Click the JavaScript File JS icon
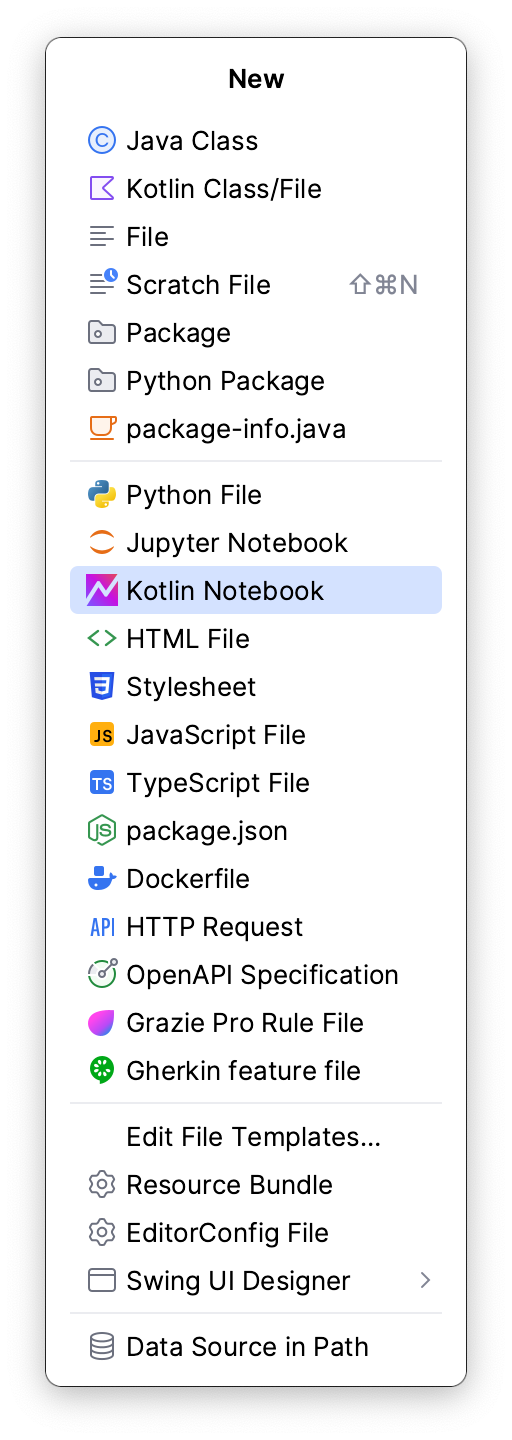The image size is (512, 1440). [102, 735]
